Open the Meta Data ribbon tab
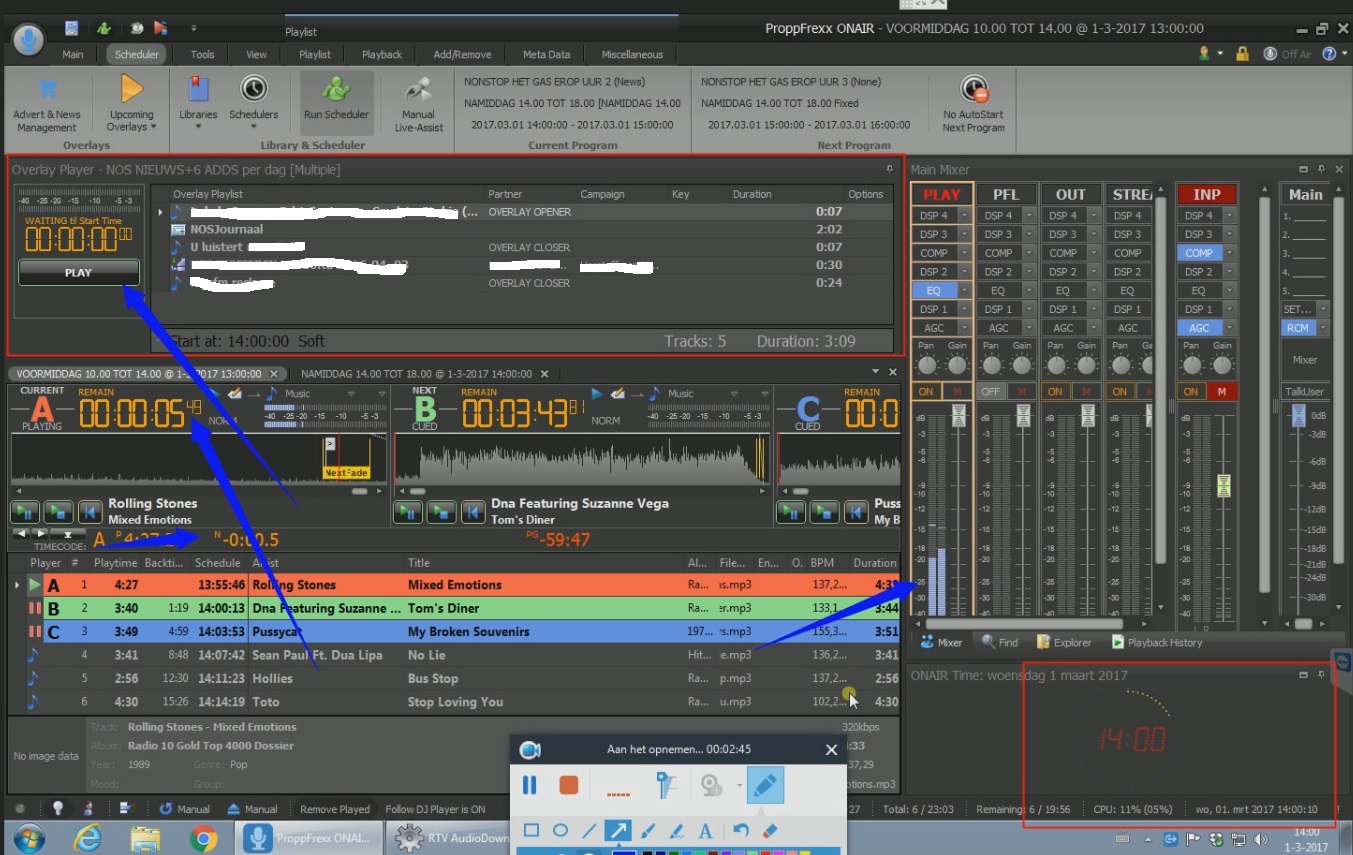The image size is (1353, 855). (x=546, y=54)
